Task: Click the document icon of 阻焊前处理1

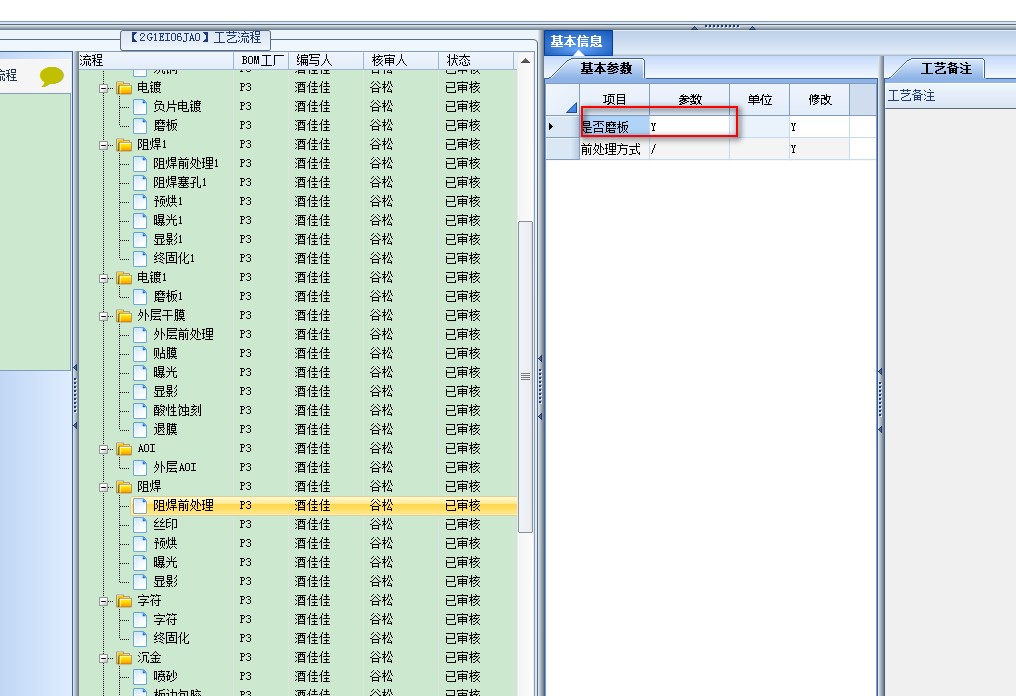Action: (140, 163)
